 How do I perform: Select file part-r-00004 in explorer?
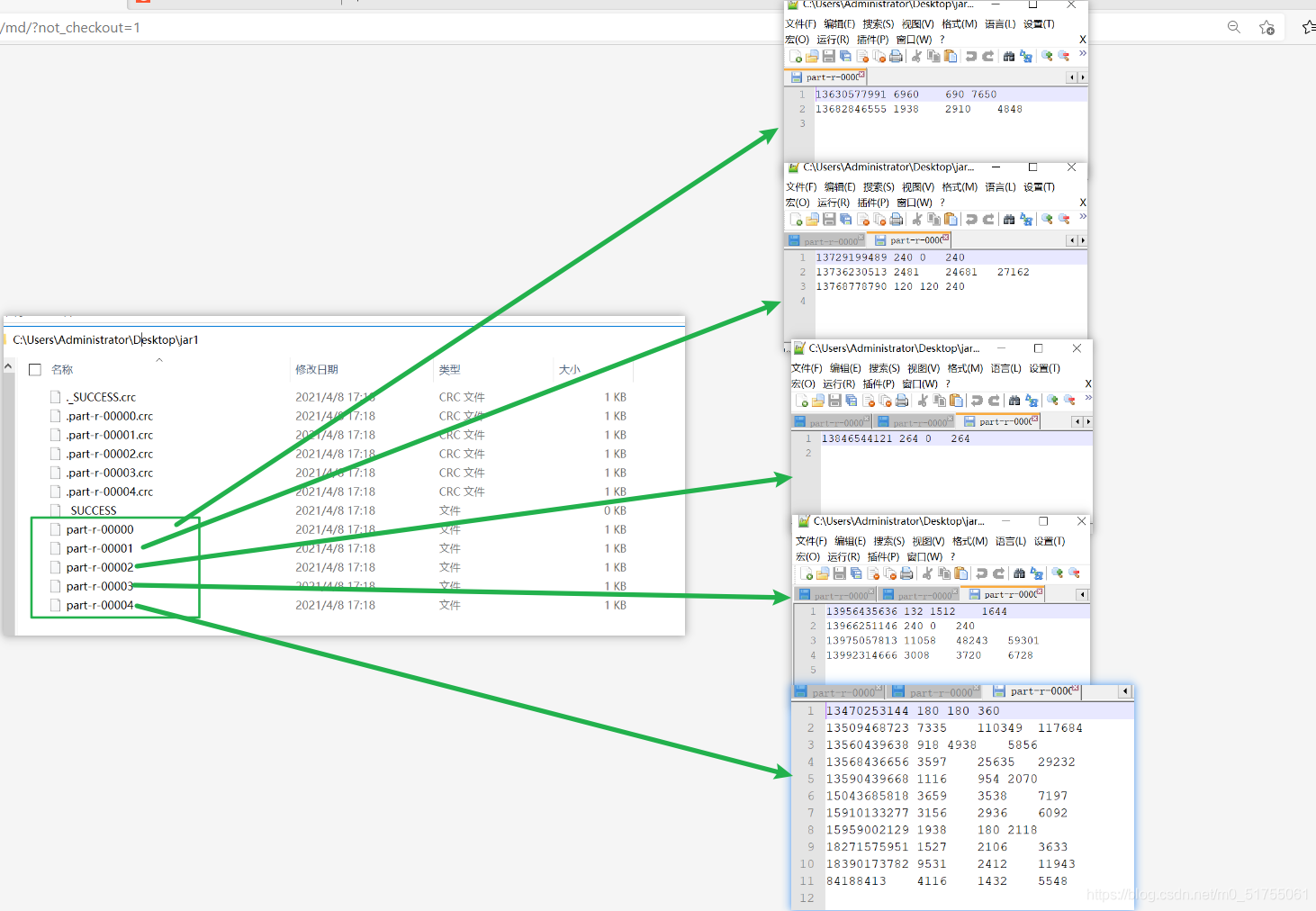click(100, 606)
